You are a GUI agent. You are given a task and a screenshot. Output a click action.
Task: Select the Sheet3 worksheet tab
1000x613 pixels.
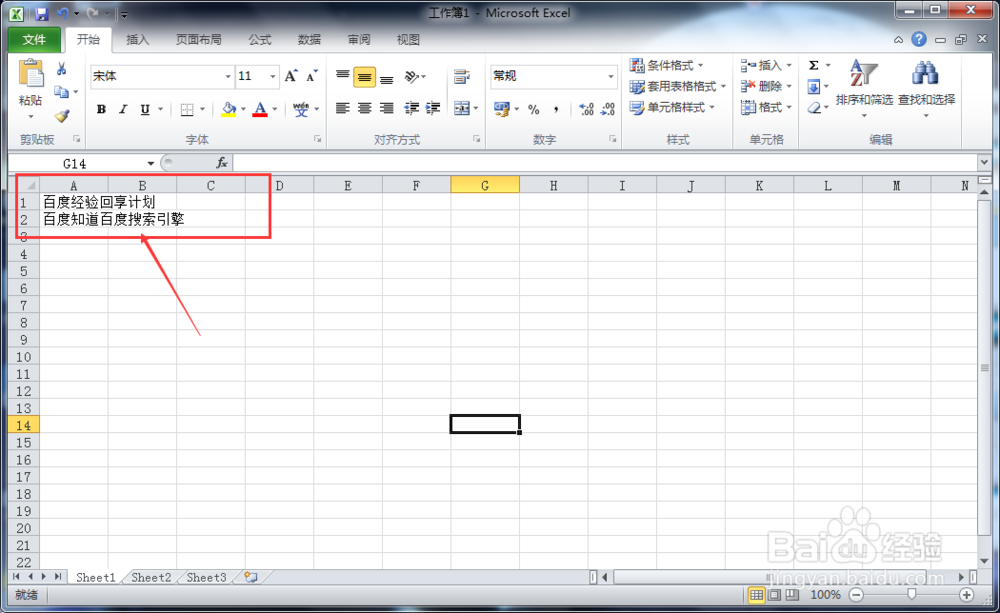(x=206, y=577)
